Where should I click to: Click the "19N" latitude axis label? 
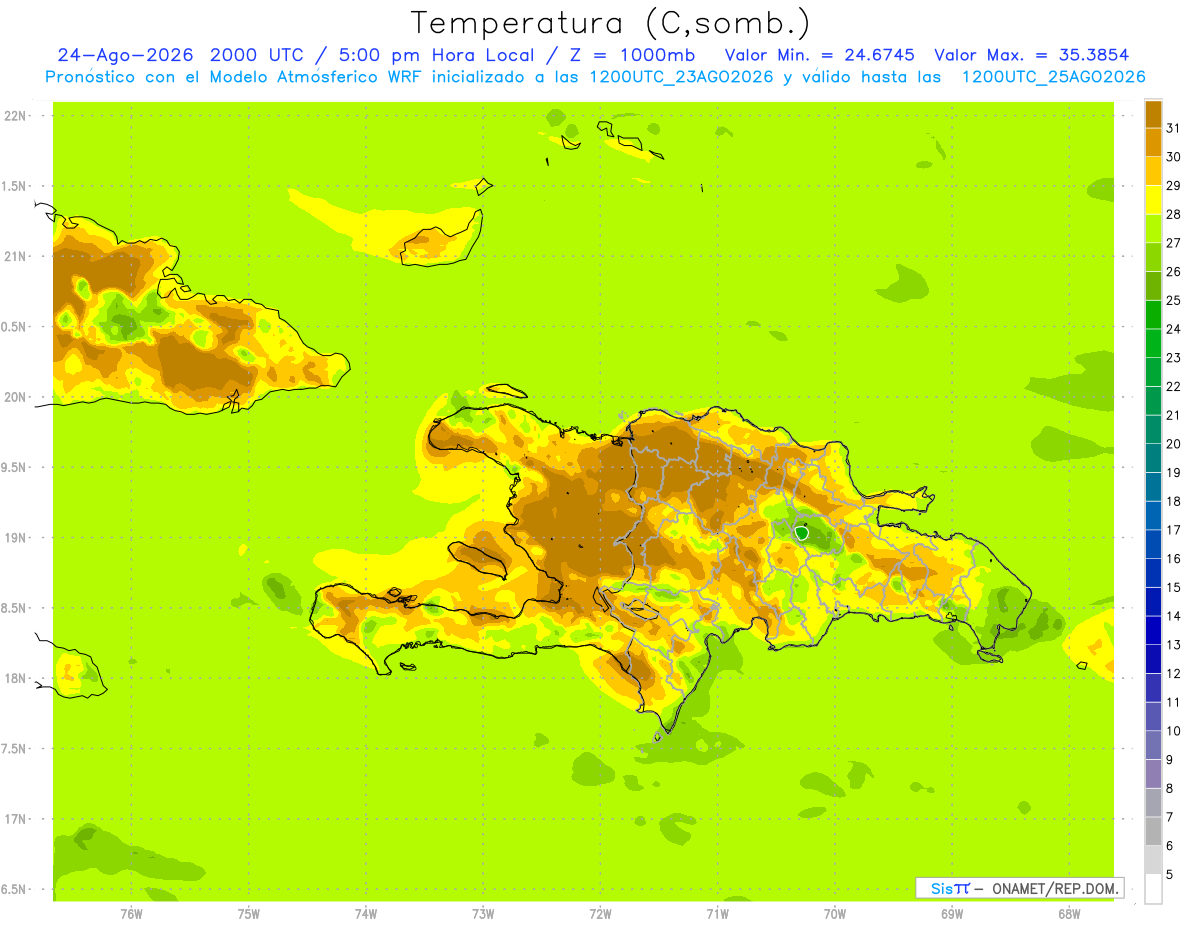16,537
